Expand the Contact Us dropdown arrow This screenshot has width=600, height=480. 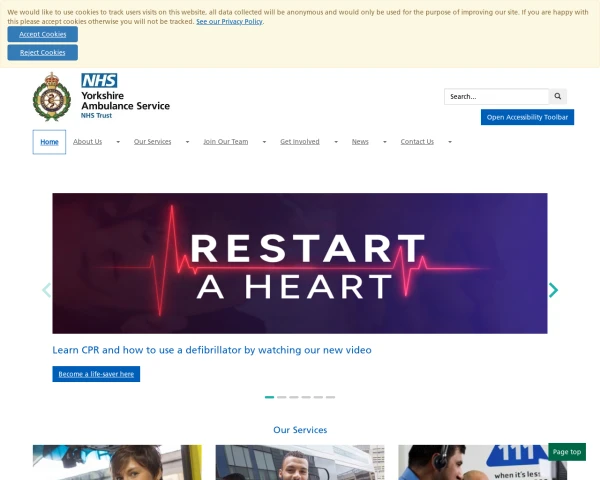(450, 142)
